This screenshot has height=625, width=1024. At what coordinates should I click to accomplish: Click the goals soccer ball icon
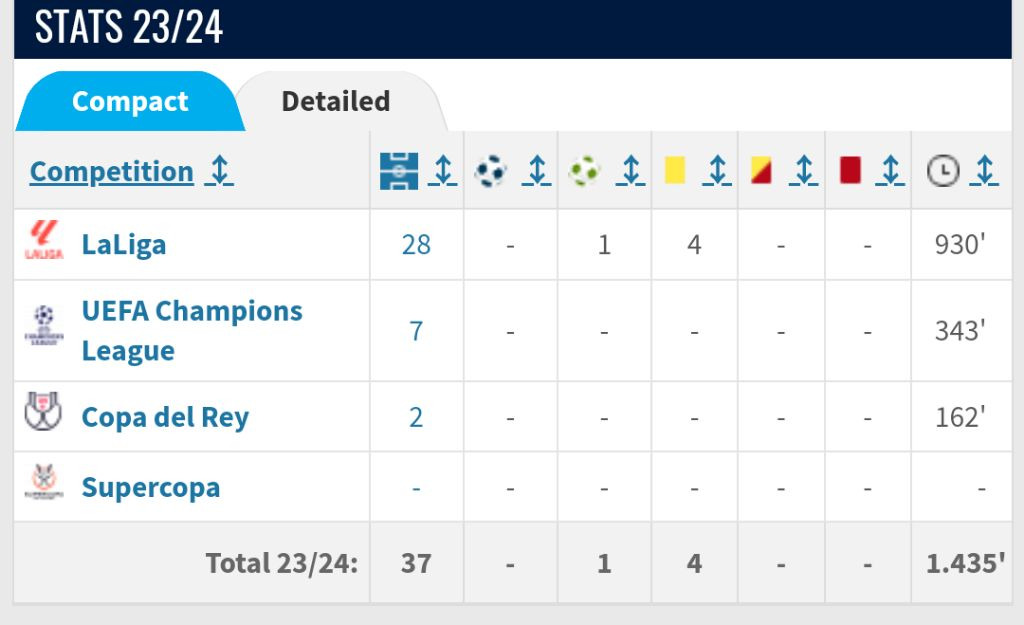[490, 171]
